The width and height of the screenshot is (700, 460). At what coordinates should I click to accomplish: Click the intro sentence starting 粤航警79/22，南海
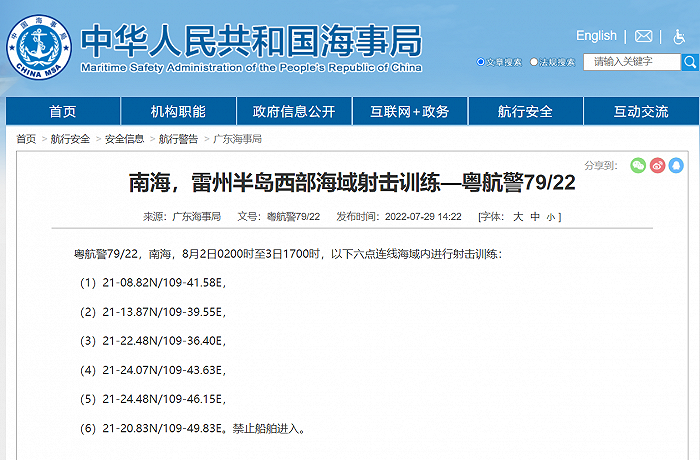[x=288, y=254]
